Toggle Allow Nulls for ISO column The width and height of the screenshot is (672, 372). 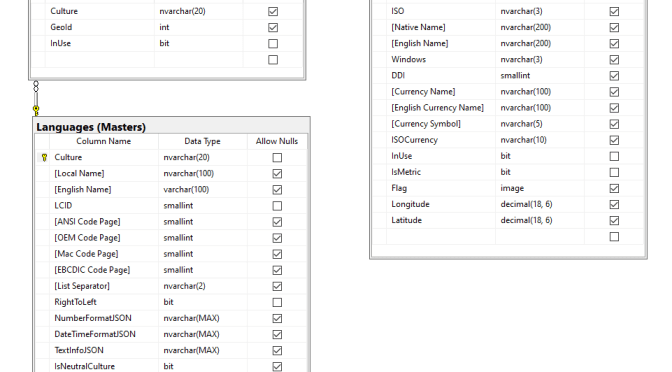click(x=614, y=12)
